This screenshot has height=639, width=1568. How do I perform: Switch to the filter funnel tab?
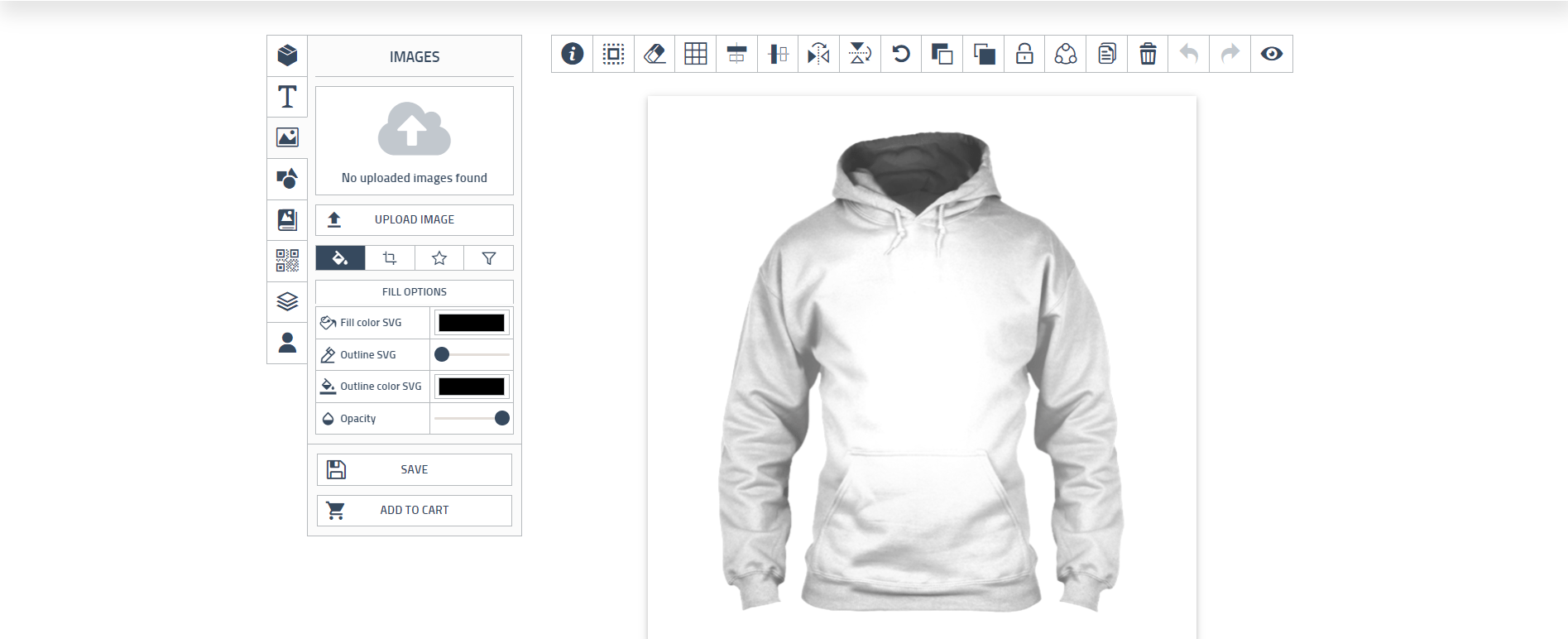(489, 258)
